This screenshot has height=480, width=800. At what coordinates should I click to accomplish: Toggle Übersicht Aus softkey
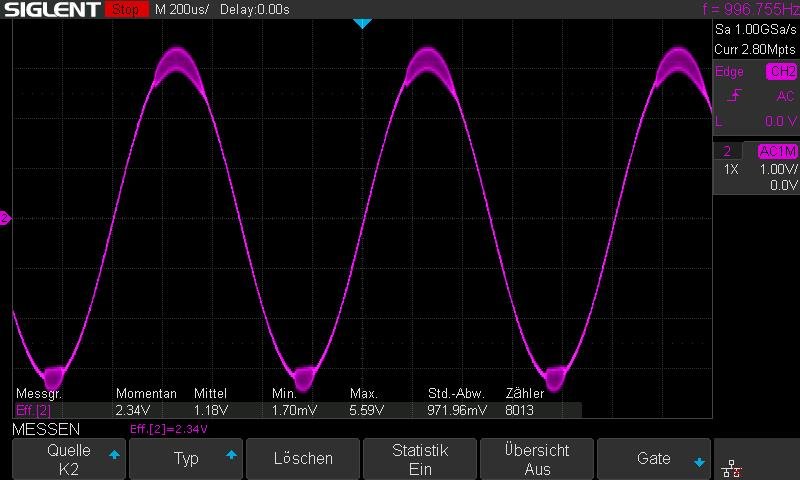pyautogui.click(x=537, y=459)
